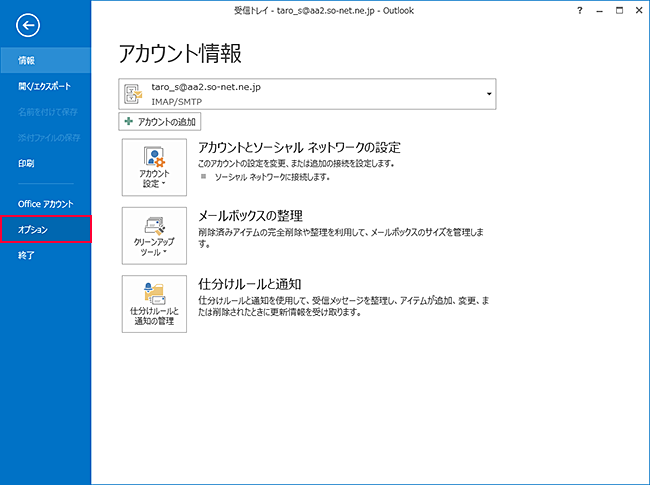
Task: Open the 開く/エクスポート tab
Action: [44, 86]
